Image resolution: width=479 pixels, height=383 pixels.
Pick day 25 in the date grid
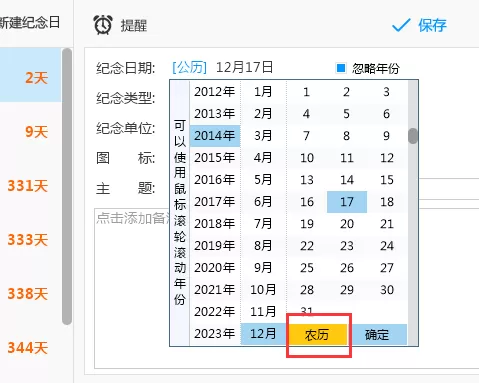[307, 268]
